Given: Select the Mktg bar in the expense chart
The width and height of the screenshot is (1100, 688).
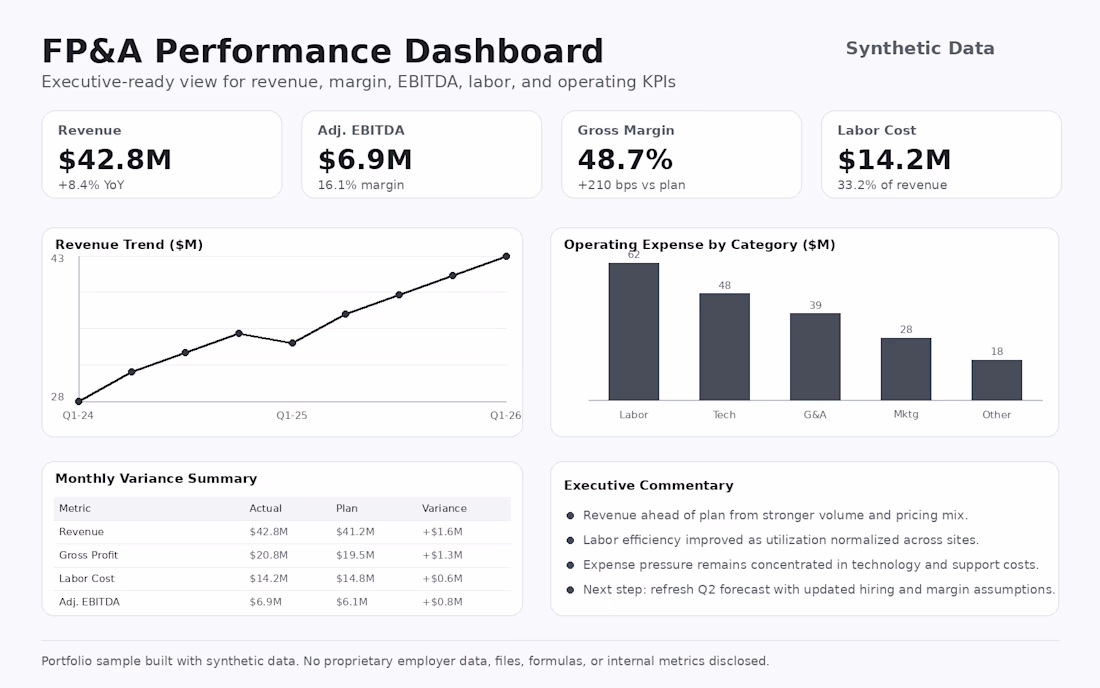Looking at the screenshot, I should point(906,369).
